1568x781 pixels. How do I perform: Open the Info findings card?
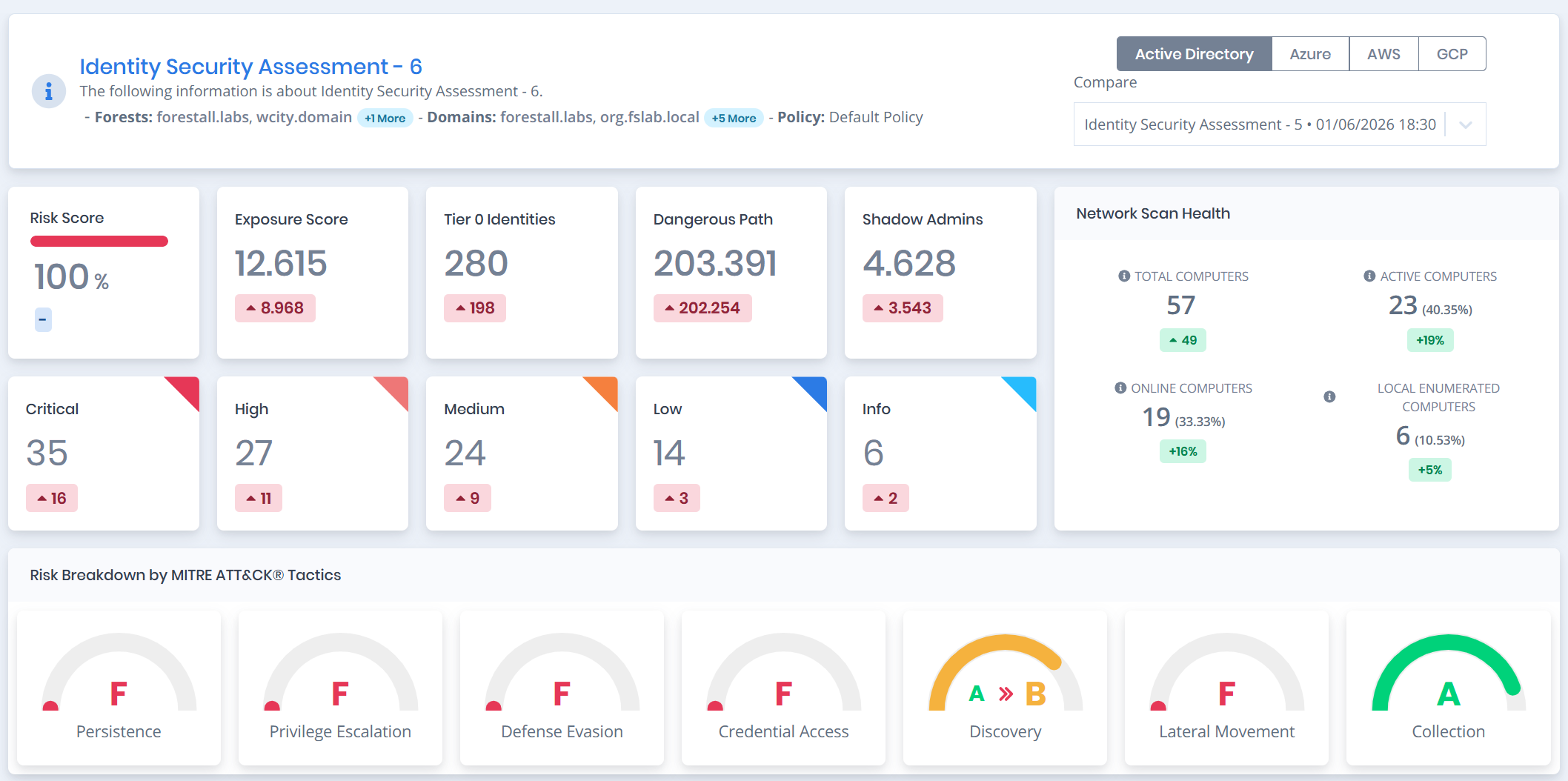(940, 453)
